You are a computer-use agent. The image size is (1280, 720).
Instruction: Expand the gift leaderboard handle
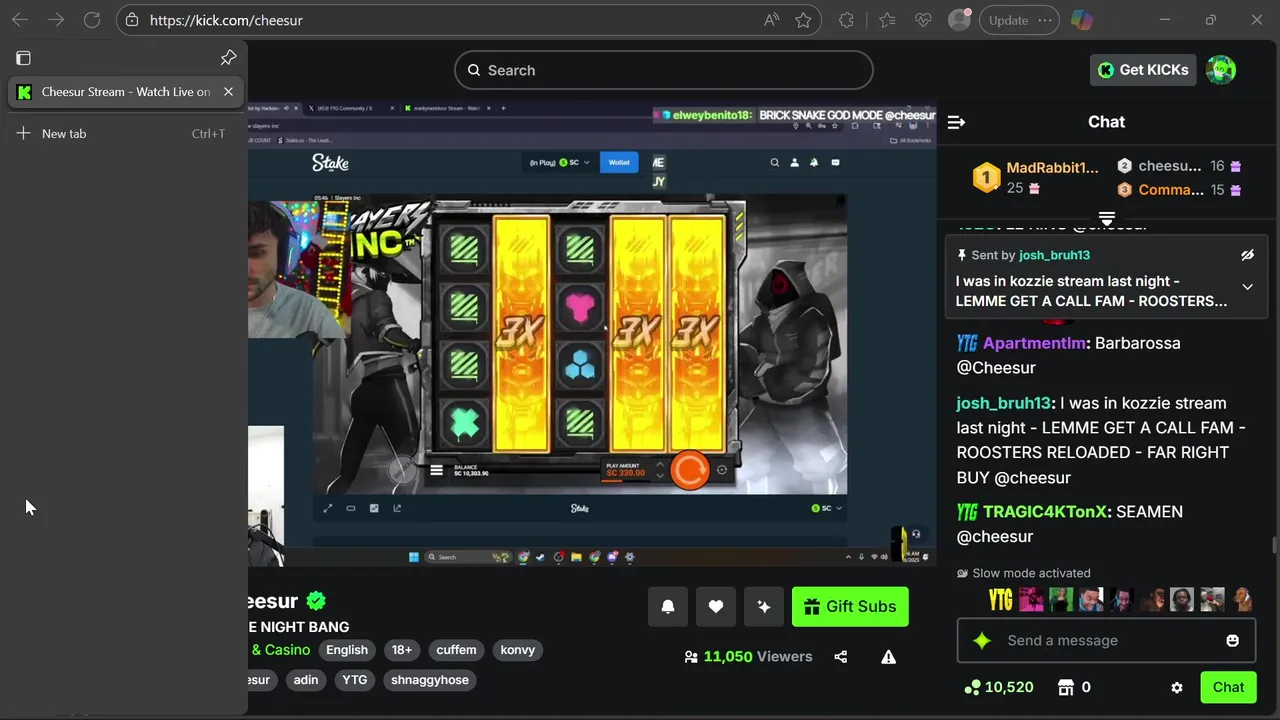1107,218
